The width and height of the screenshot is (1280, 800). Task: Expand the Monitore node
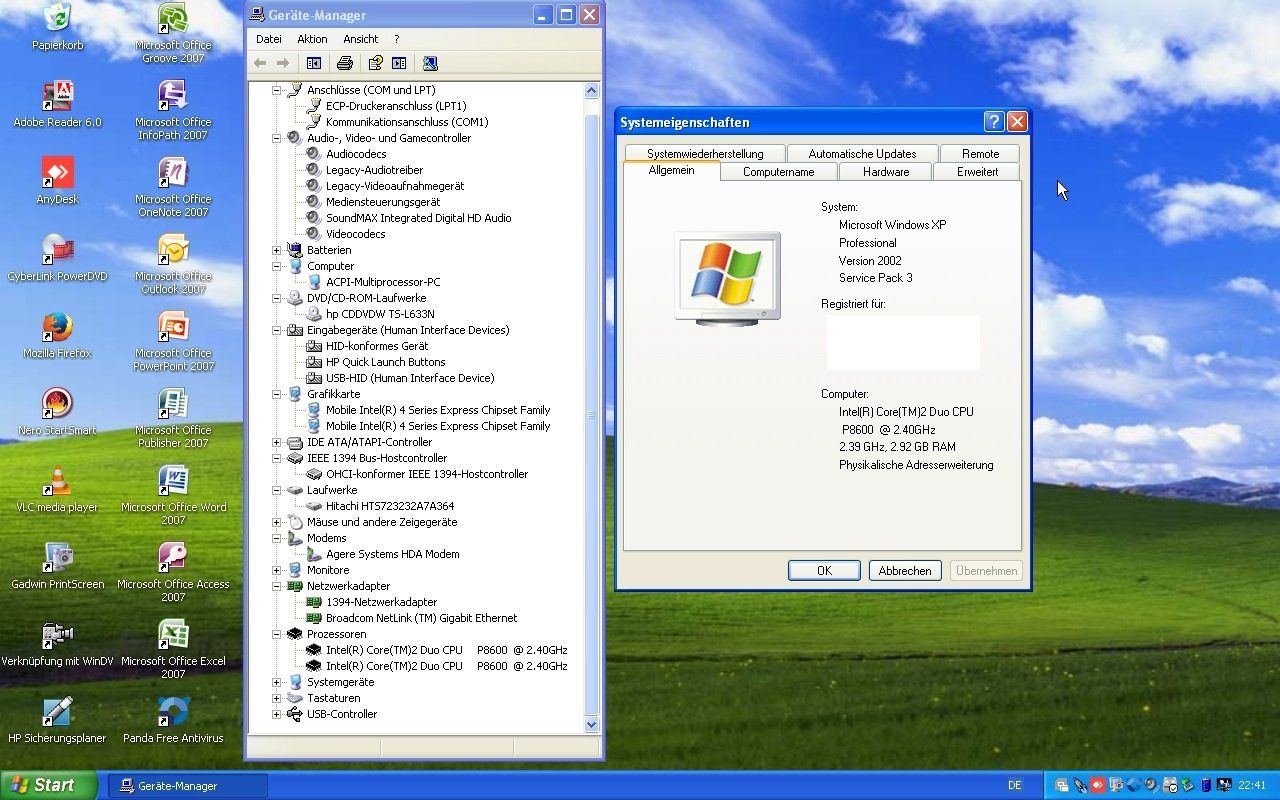pyautogui.click(x=277, y=570)
